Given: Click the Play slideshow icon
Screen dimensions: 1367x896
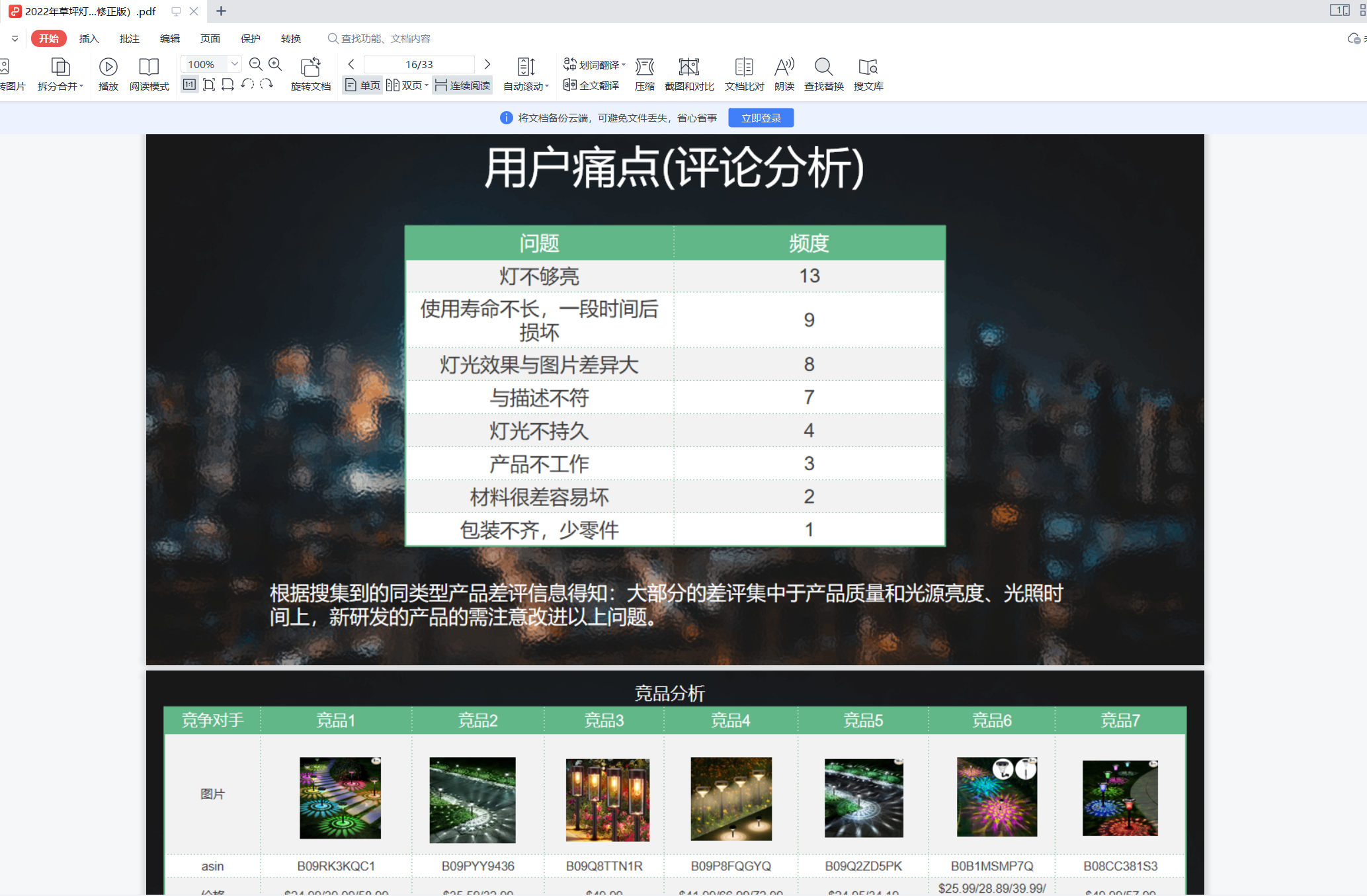Looking at the screenshot, I should (108, 67).
